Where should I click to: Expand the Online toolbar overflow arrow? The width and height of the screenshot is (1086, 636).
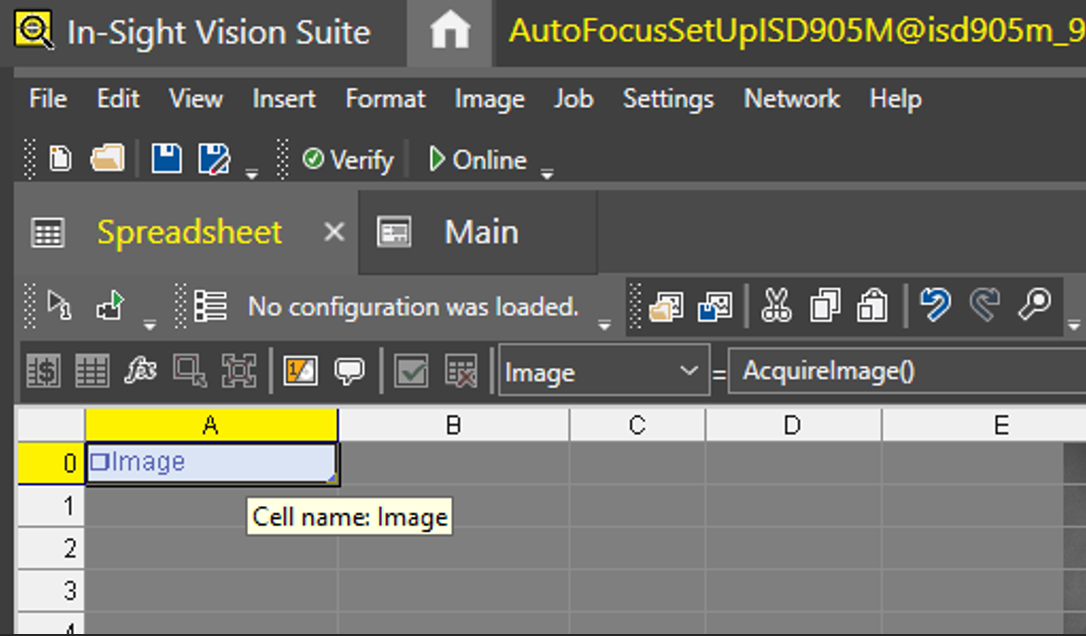(x=547, y=174)
